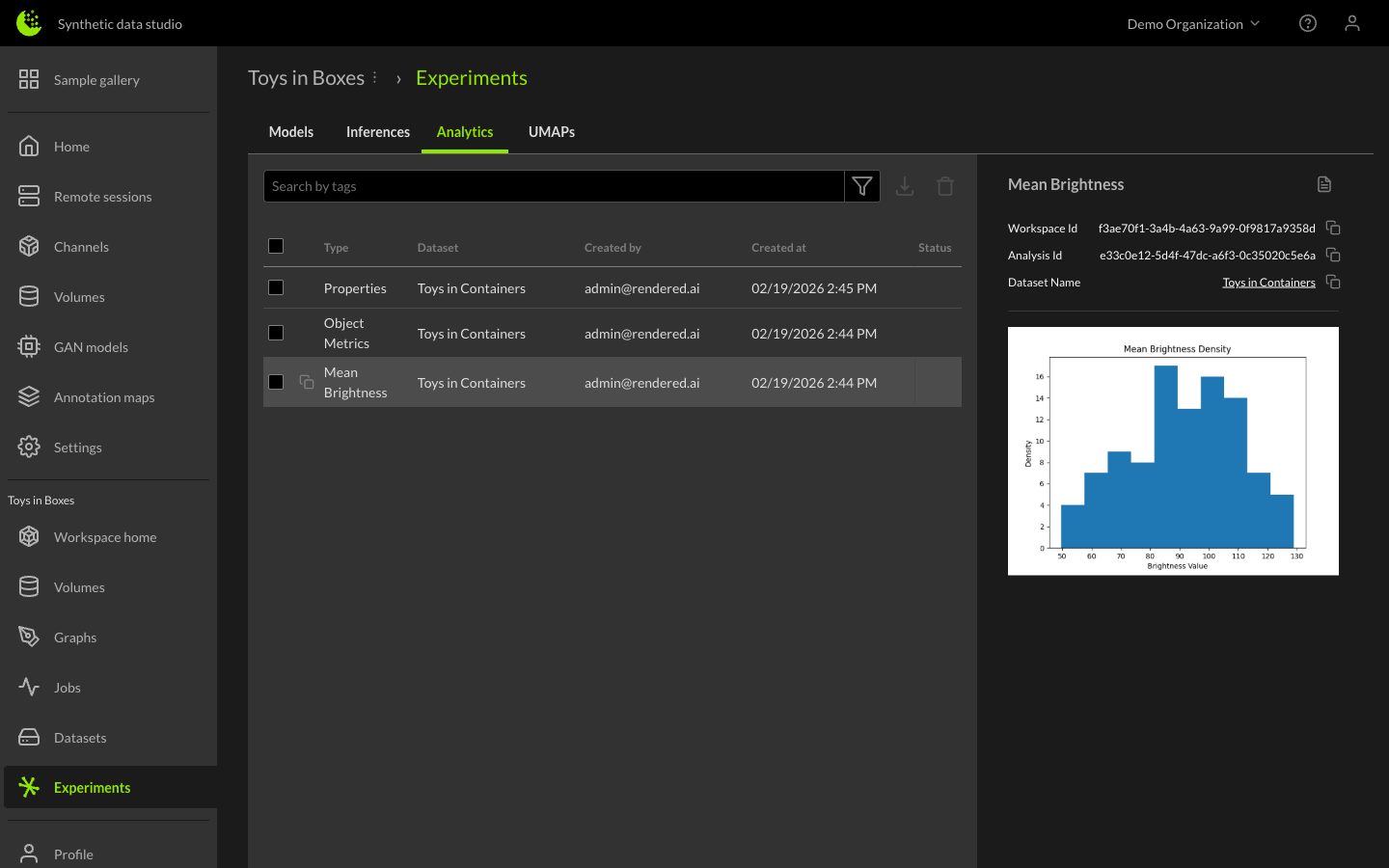Check the Properties row checkbox
Viewport: 1389px width, 868px height.
(276, 287)
